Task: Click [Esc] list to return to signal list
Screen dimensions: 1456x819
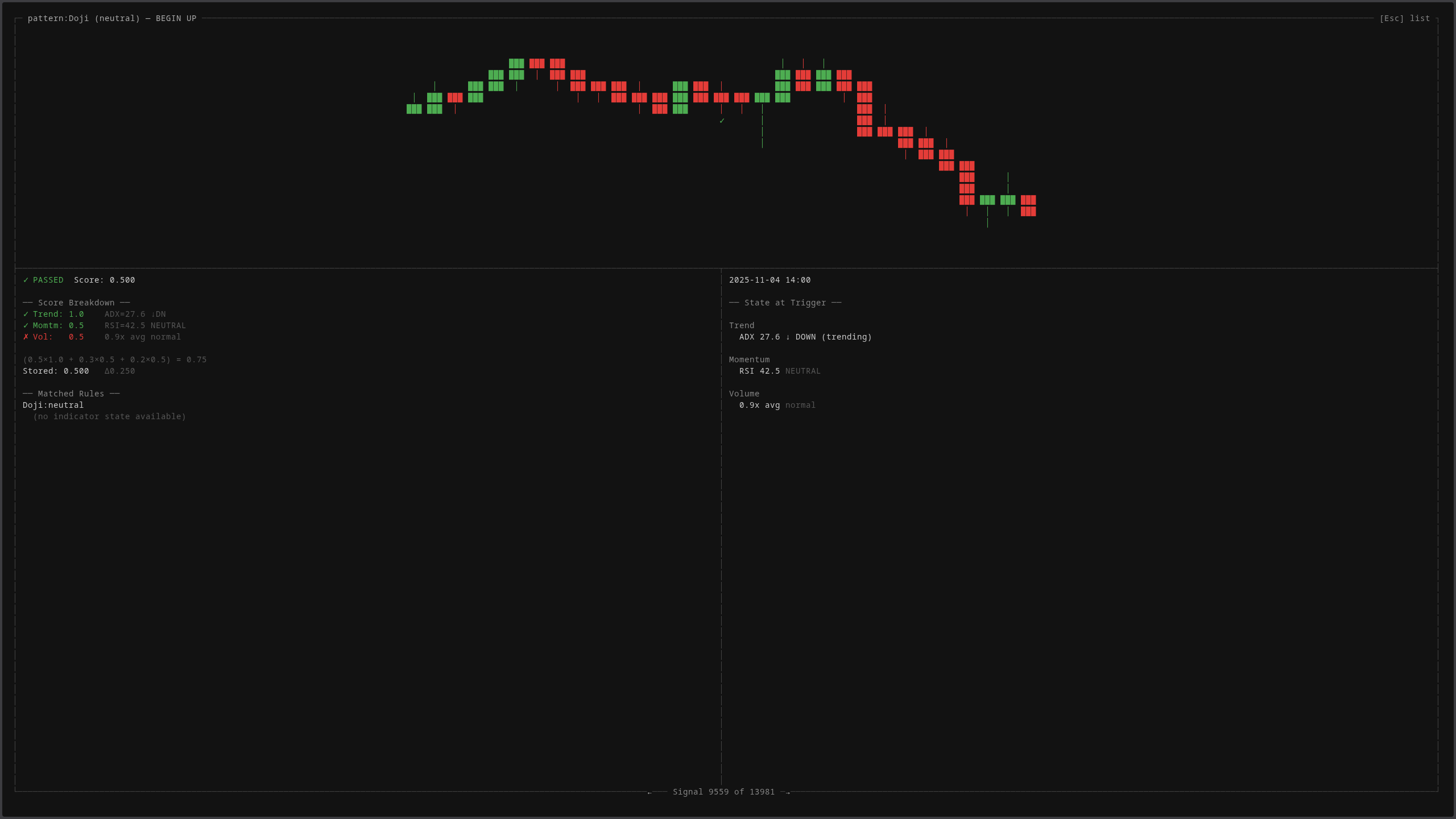Action: click(1405, 18)
